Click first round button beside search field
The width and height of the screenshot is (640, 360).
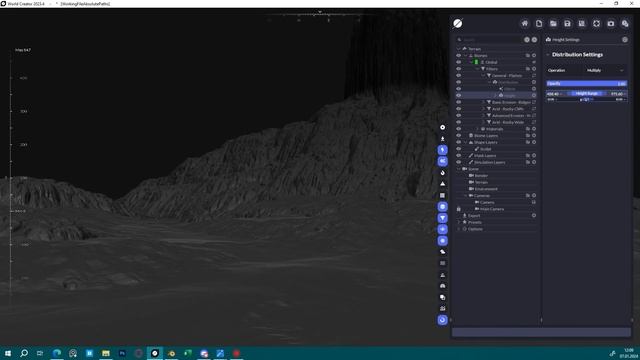tap(527, 40)
